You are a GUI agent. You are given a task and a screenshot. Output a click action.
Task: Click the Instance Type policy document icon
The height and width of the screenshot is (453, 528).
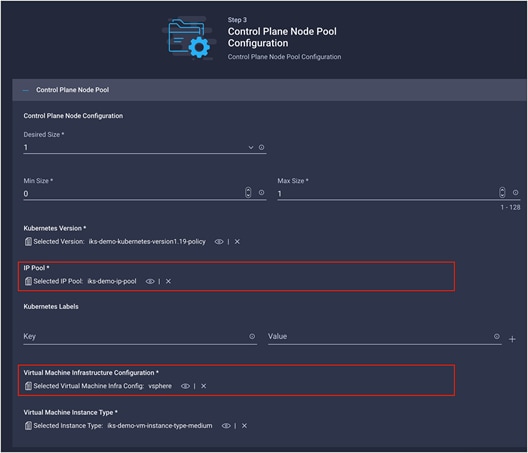point(28,426)
